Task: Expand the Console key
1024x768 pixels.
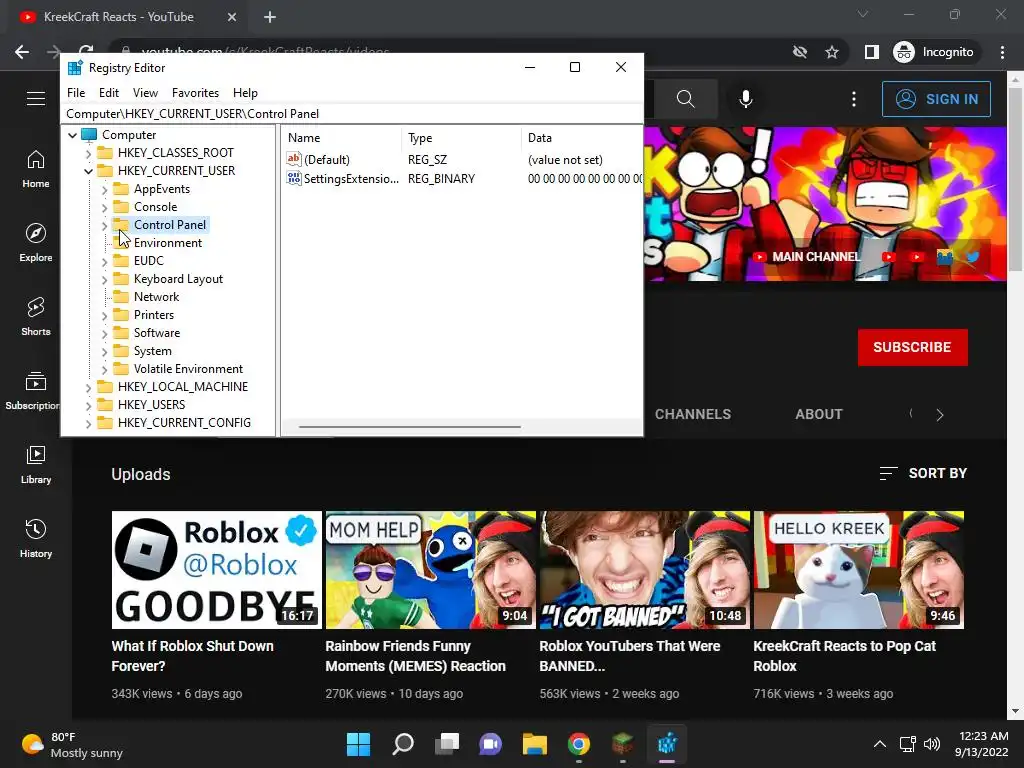Action: pyautogui.click(x=104, y=208)
